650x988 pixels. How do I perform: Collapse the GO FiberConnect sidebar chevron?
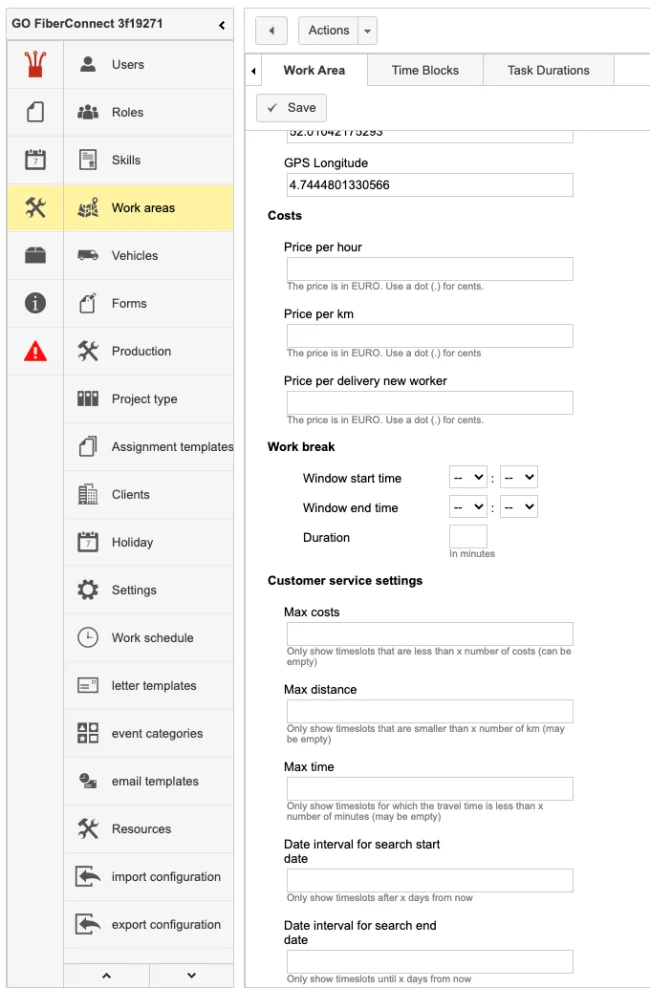pyautogui.click(x=222, y=25)
